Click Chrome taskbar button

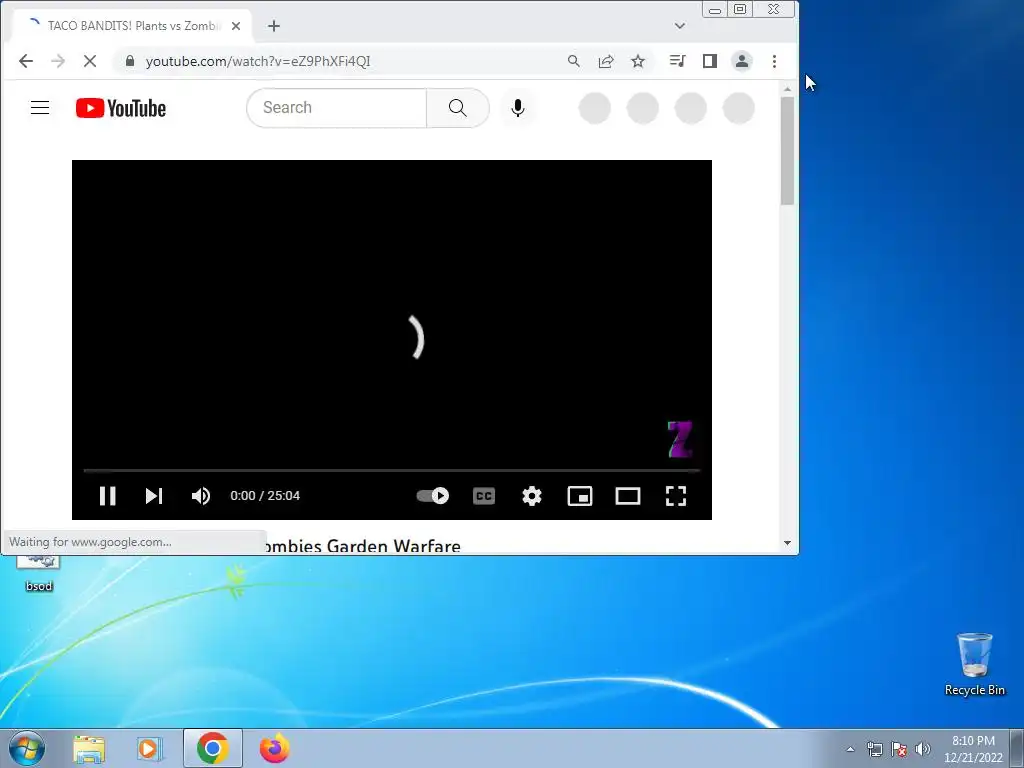(x=213, y=748)
